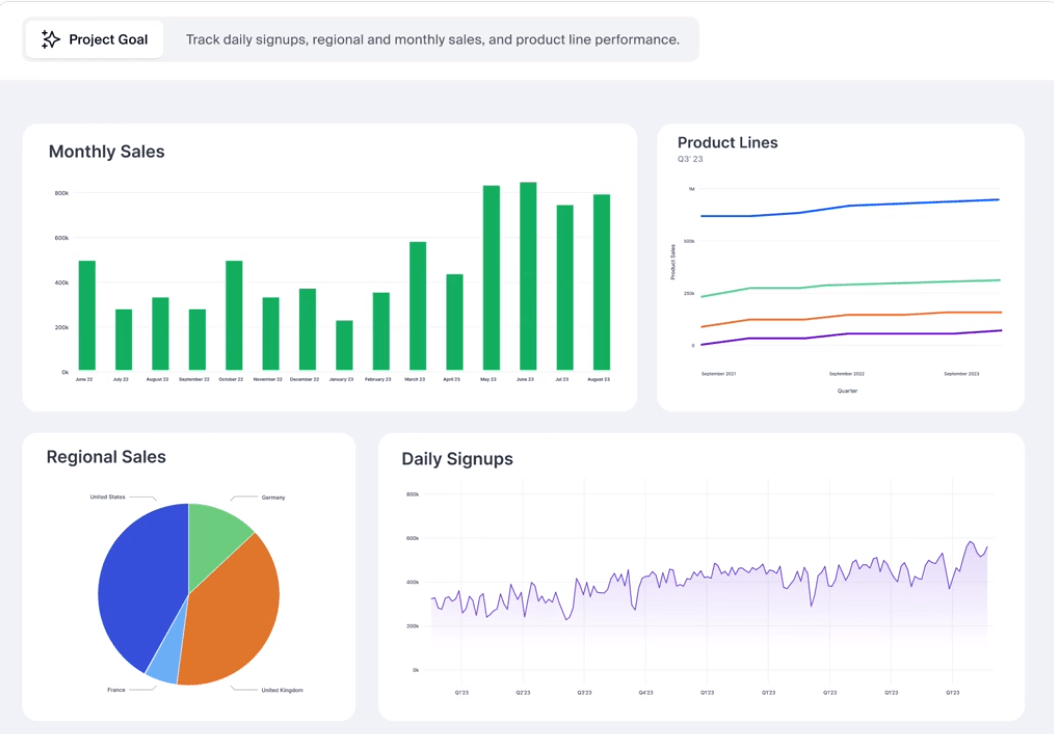This screenshot has width=1054, height=734.
Task: Click the Monthly Sales chart title
Action: [x=106, y=152]
